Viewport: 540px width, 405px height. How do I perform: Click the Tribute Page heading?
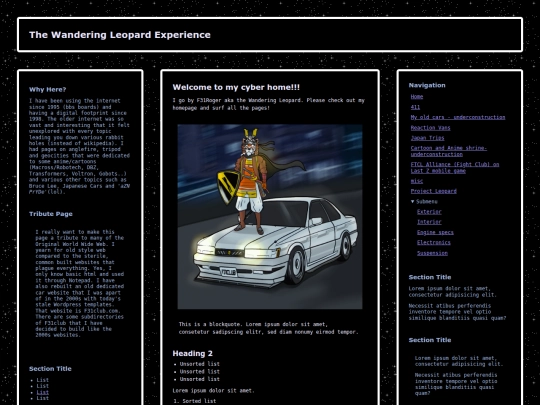[x=51, y=214]
